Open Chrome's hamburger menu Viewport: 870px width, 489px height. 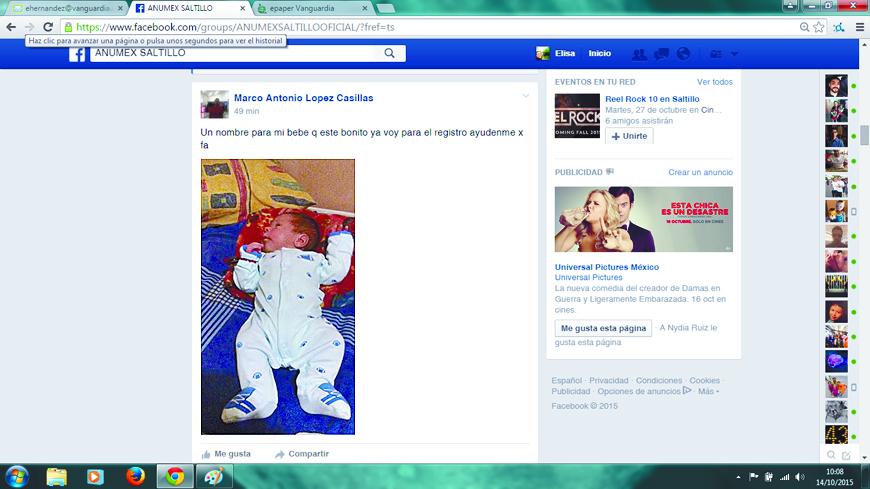click(859, 27)
